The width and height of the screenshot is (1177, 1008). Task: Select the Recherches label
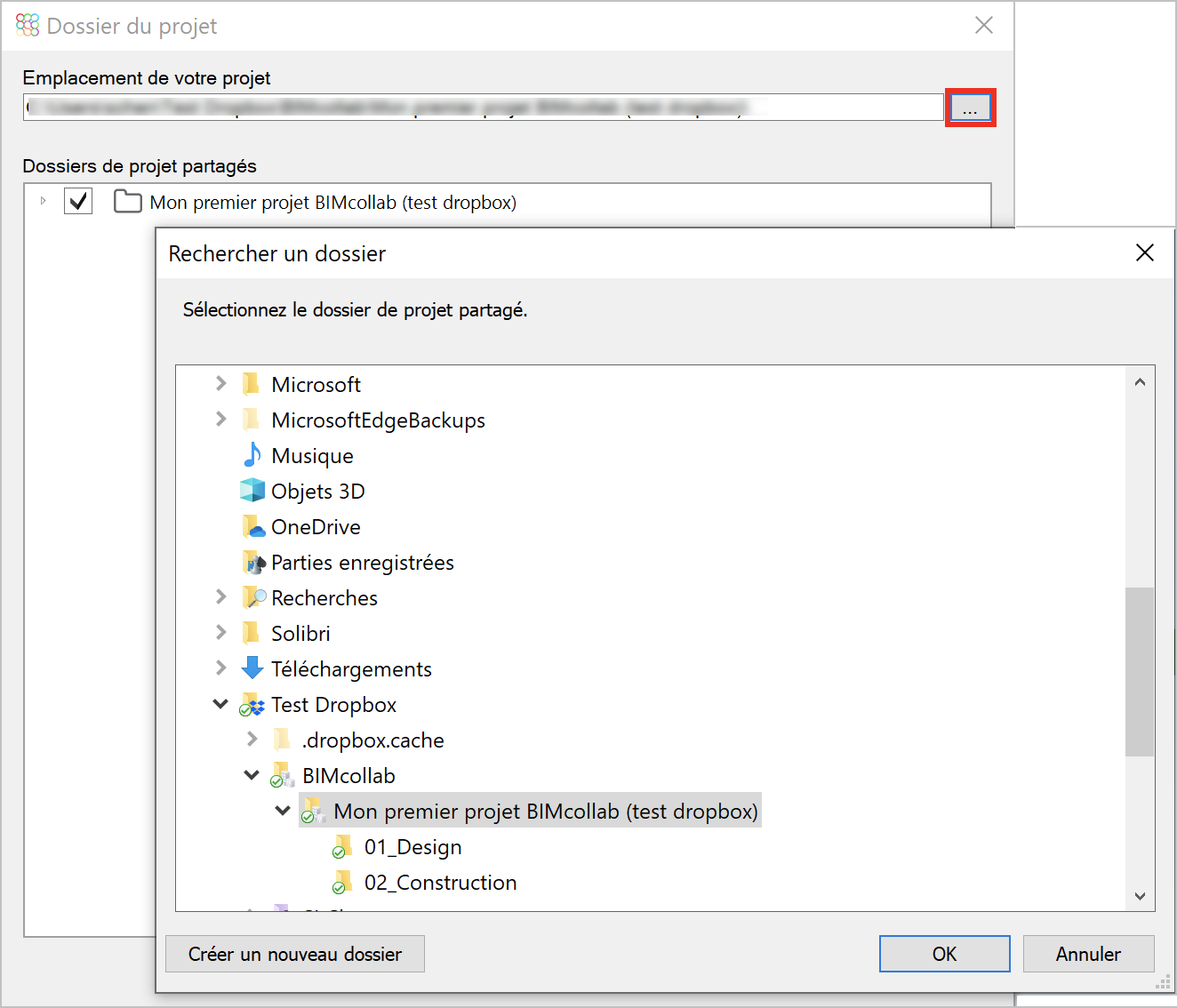(324, 598)
